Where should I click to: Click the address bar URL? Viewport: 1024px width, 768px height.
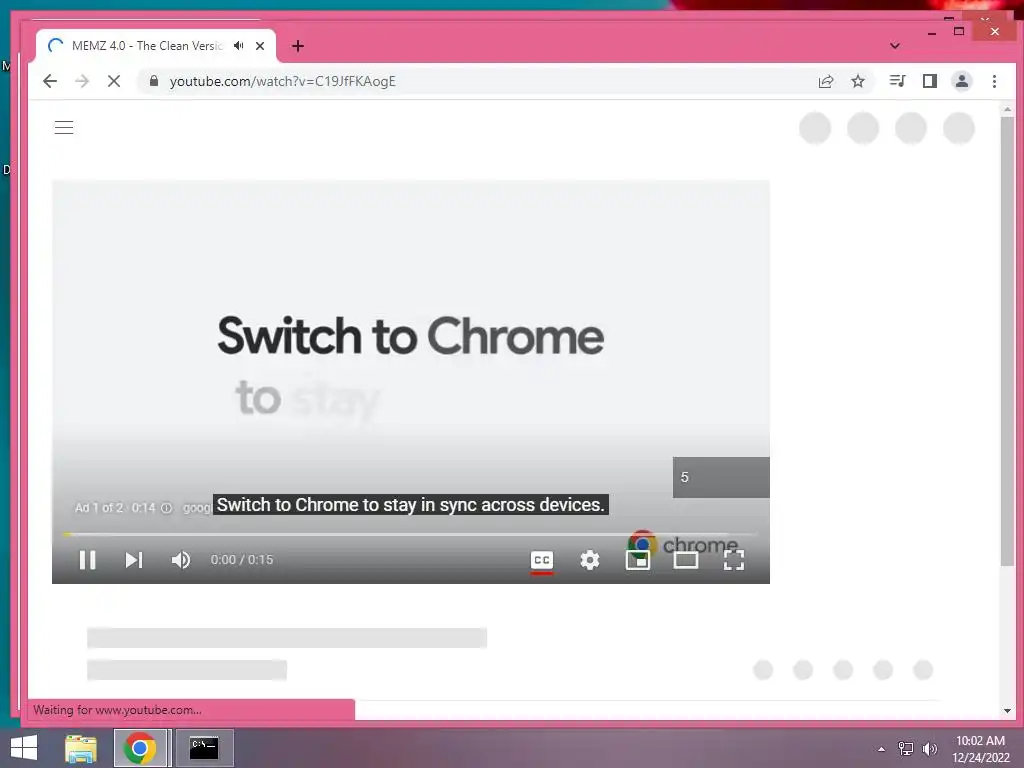(282, 81)
